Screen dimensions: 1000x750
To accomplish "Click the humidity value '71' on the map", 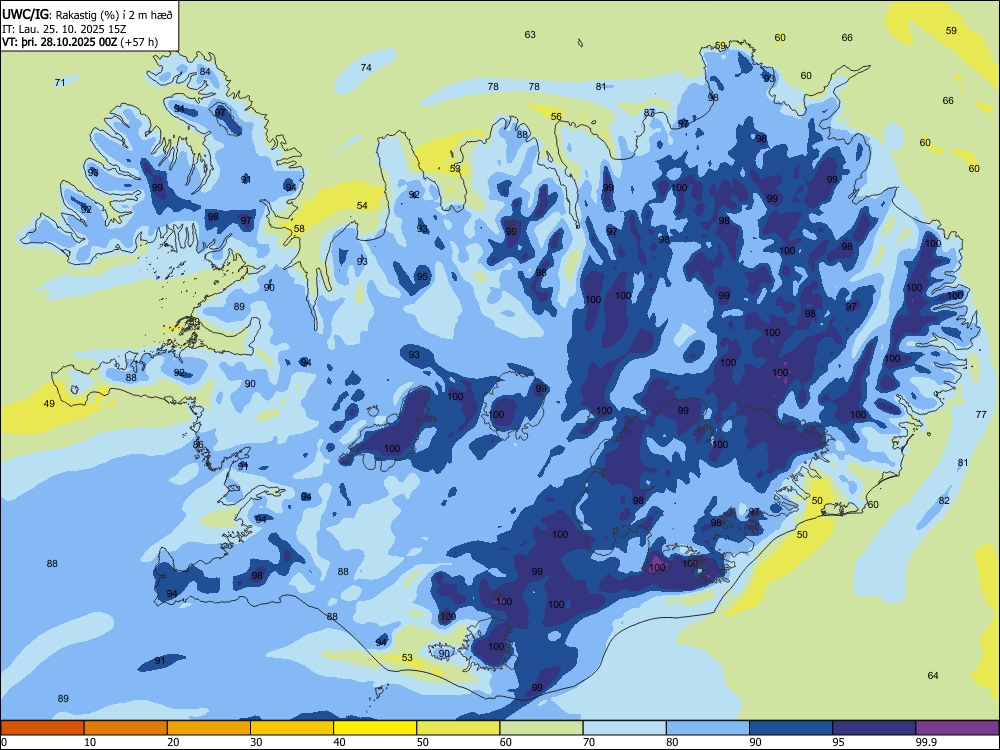I will (60, 82).
